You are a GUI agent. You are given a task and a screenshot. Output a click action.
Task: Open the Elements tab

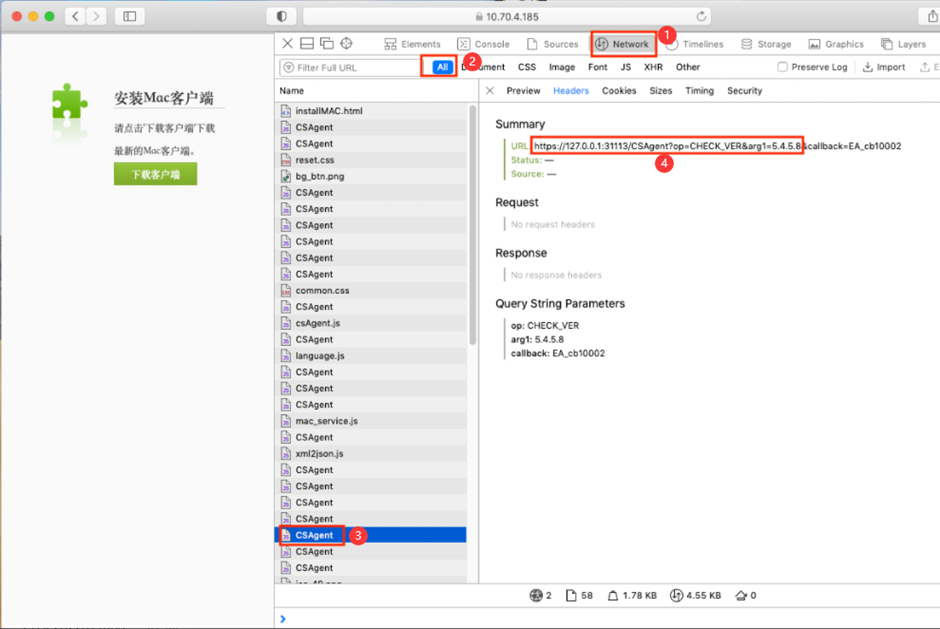[412, 44]
